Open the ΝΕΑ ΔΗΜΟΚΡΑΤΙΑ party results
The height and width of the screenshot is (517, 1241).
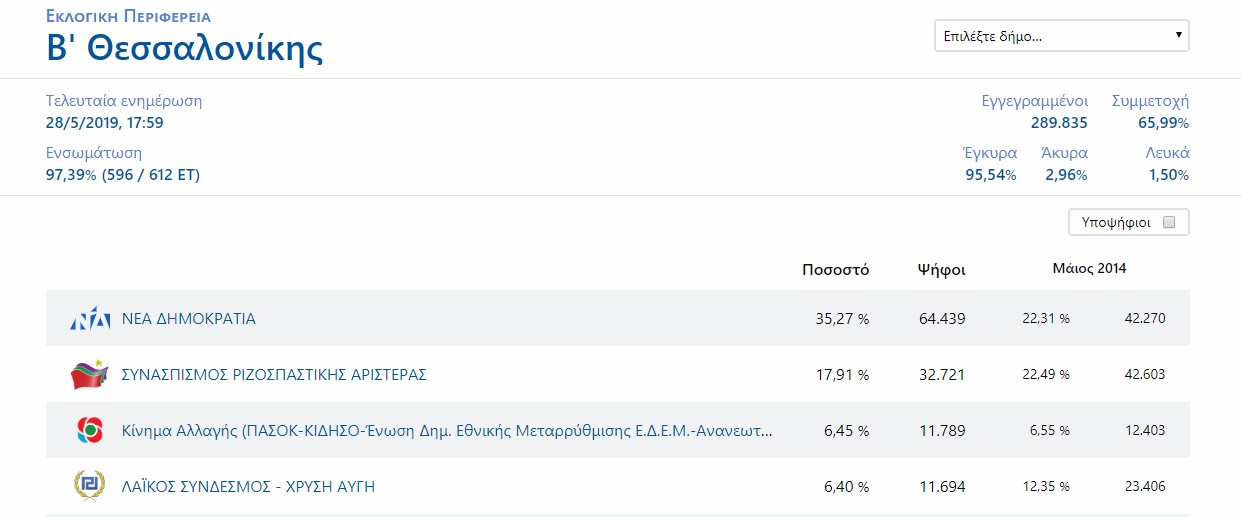coord(189,319)
